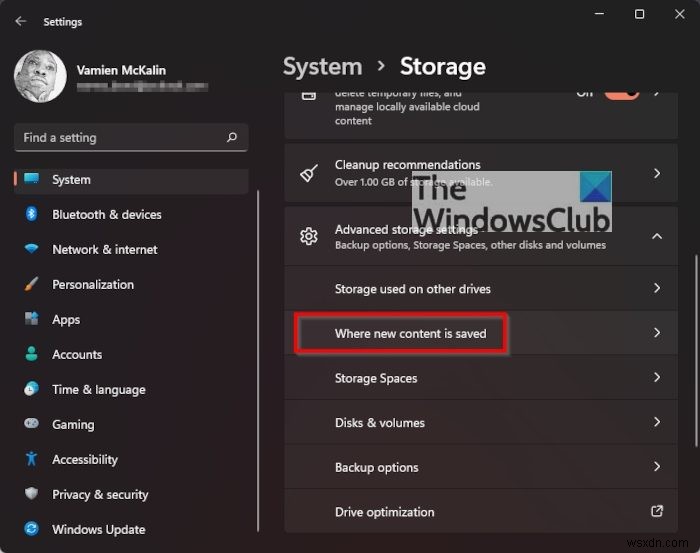Toggle the Storage Sense switch
This screenshot has width=700, height=553.
622,94
